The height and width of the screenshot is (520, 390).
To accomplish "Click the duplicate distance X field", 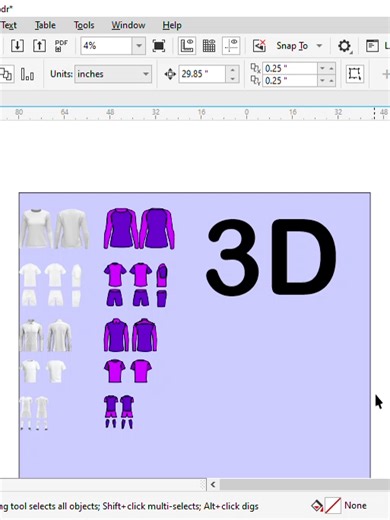I will coord(290,68).
